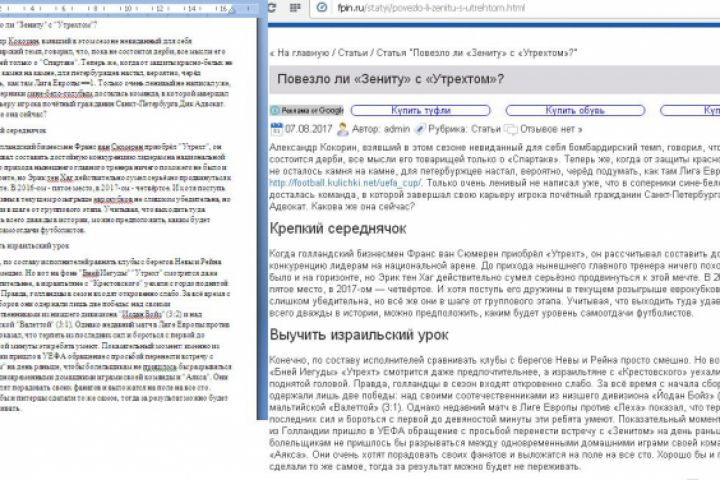Click the right indent marker on Word's ruler
Viewport: 720px width, 480px height.
[x=232, y=9]
